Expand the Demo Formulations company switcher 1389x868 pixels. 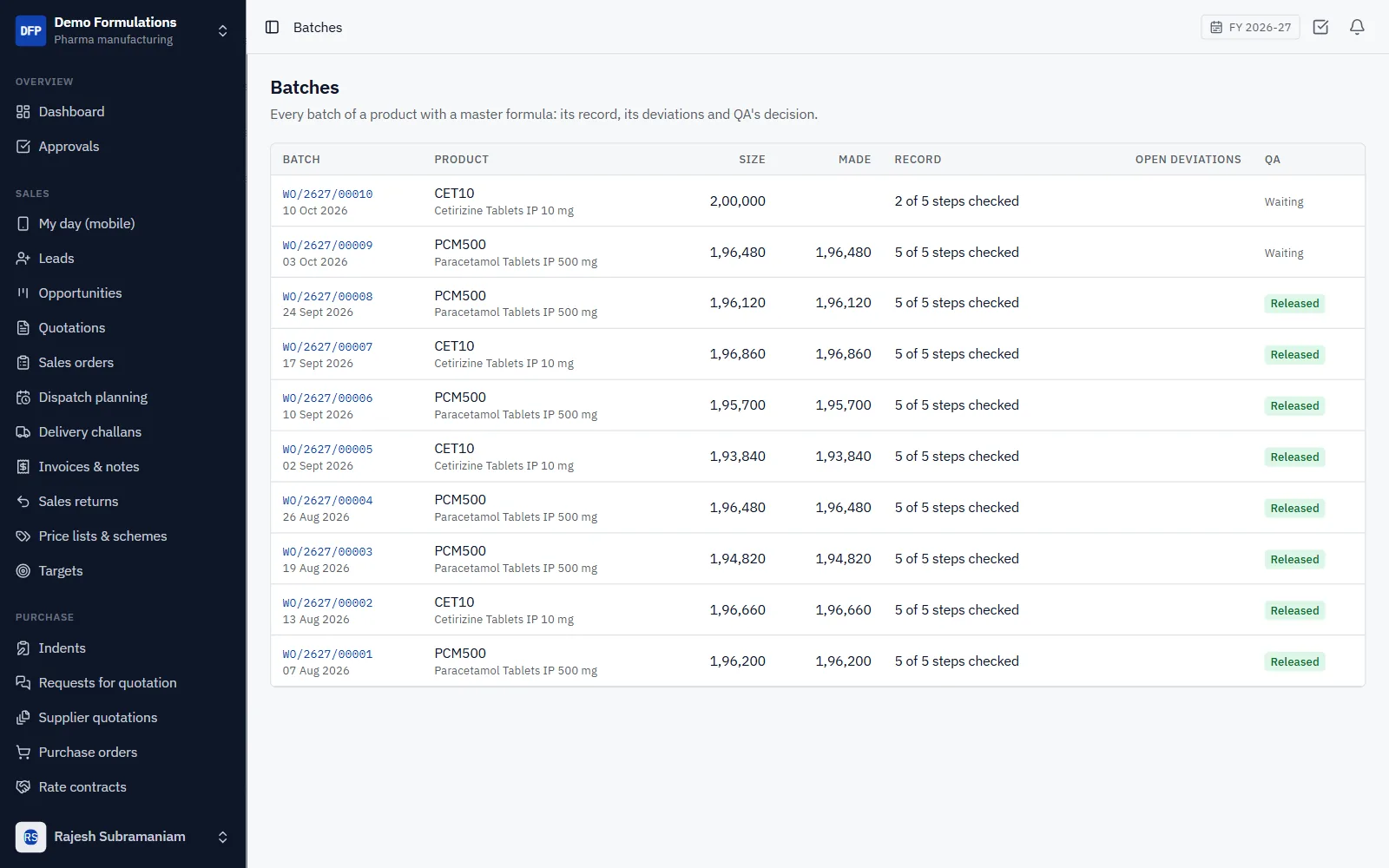(222, 30)
